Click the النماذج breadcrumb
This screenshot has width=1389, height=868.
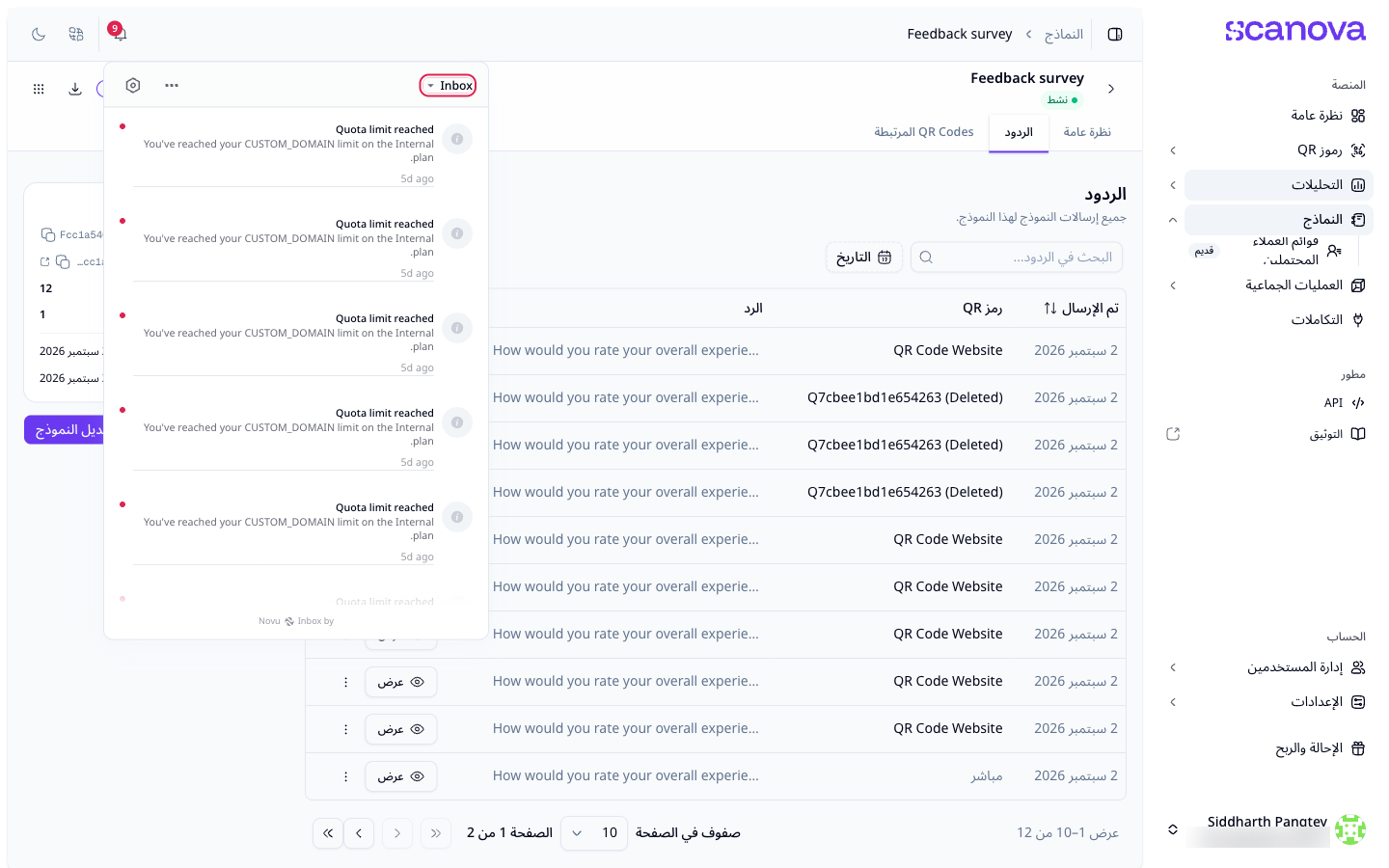coord(1064,35)
